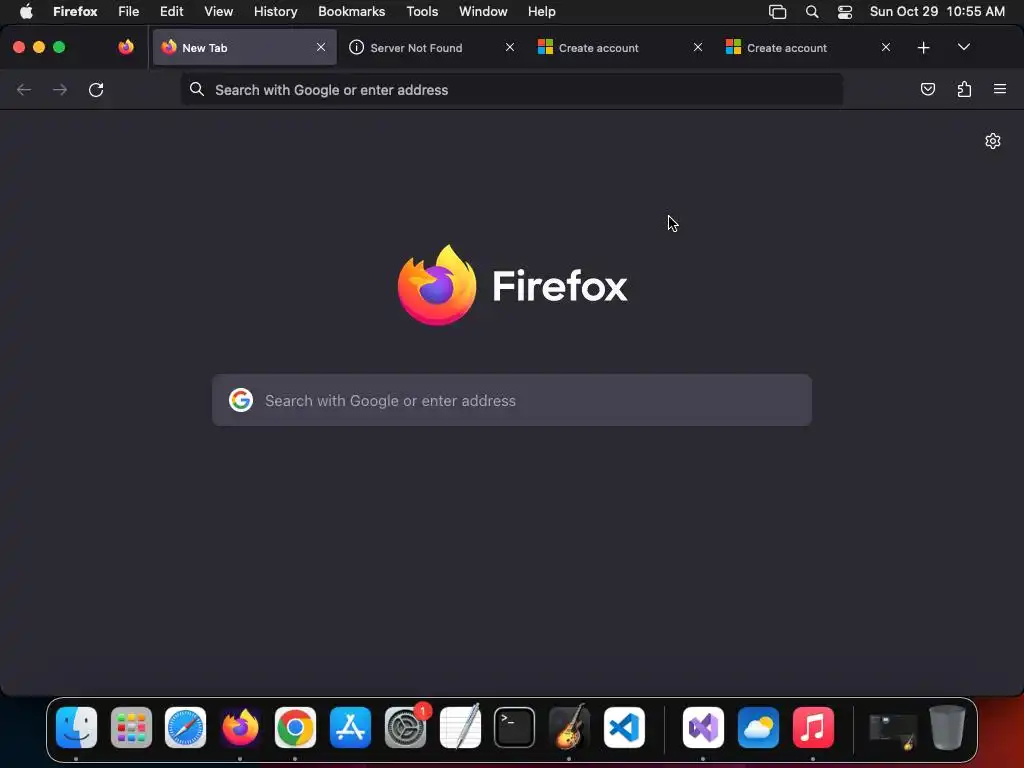Open the Extensions puzzle icon
The height and width of the screenshot is (768, 1024).
click(964, 89)
